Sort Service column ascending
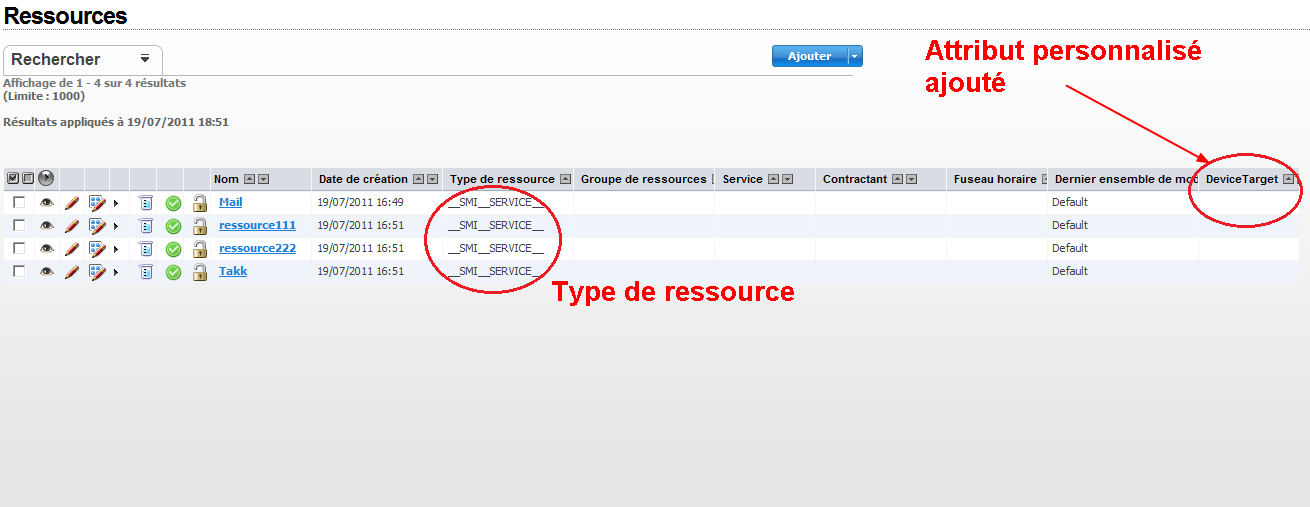Viewport: 1310px width, 507px height. coord(773,180)
